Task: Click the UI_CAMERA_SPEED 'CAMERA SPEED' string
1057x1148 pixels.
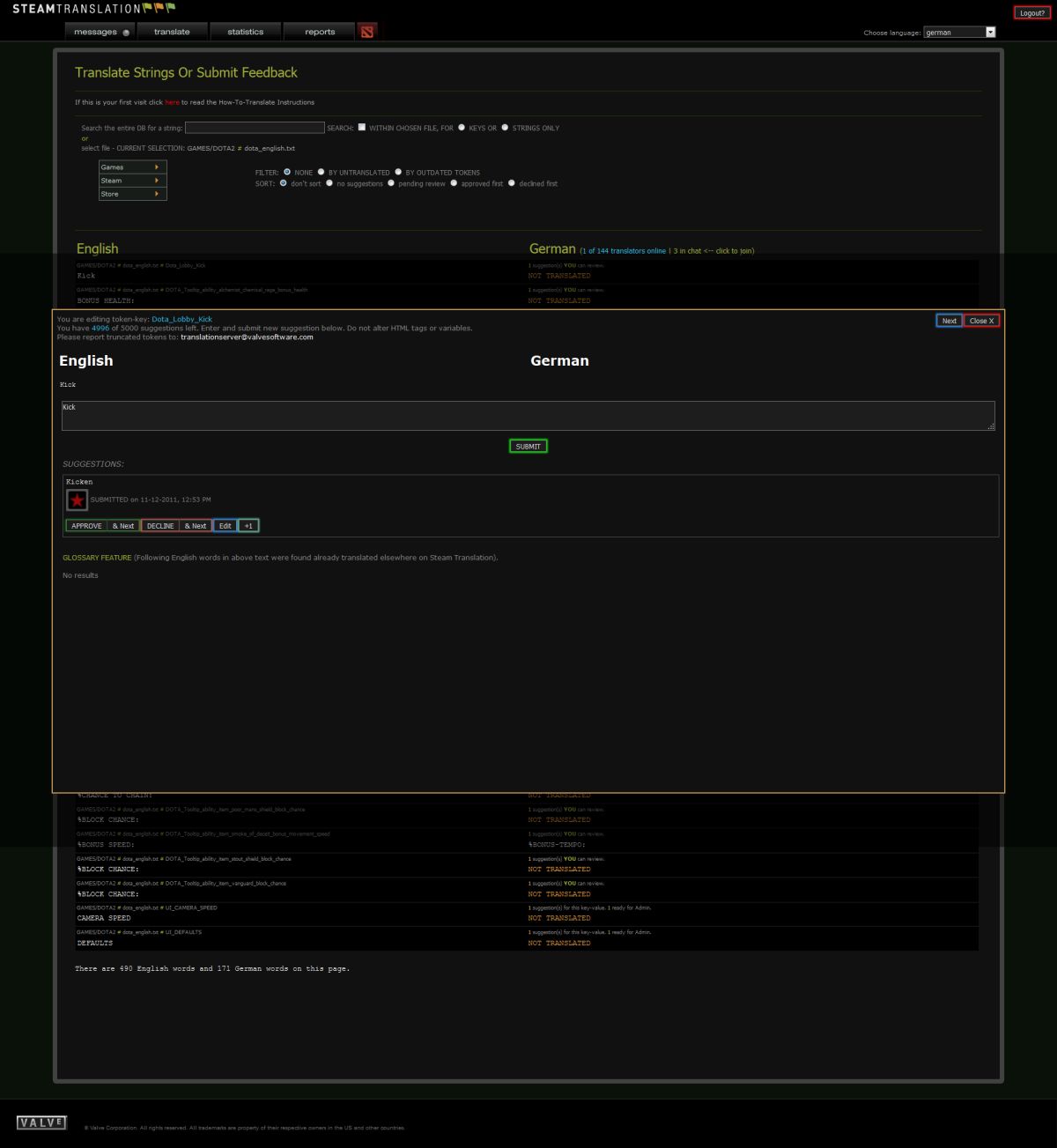Action: [x=104, y=918]
